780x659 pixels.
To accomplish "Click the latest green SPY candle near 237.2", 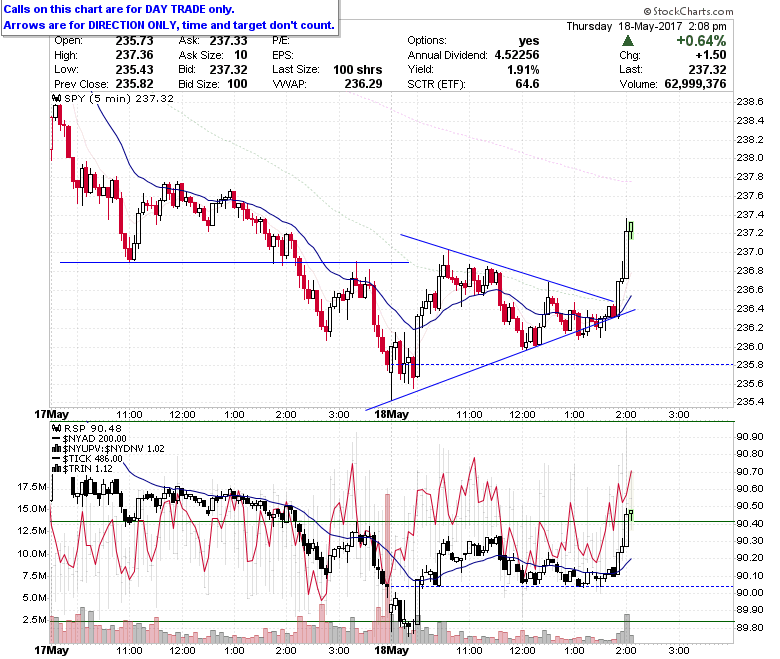I will tap(631, 229).
